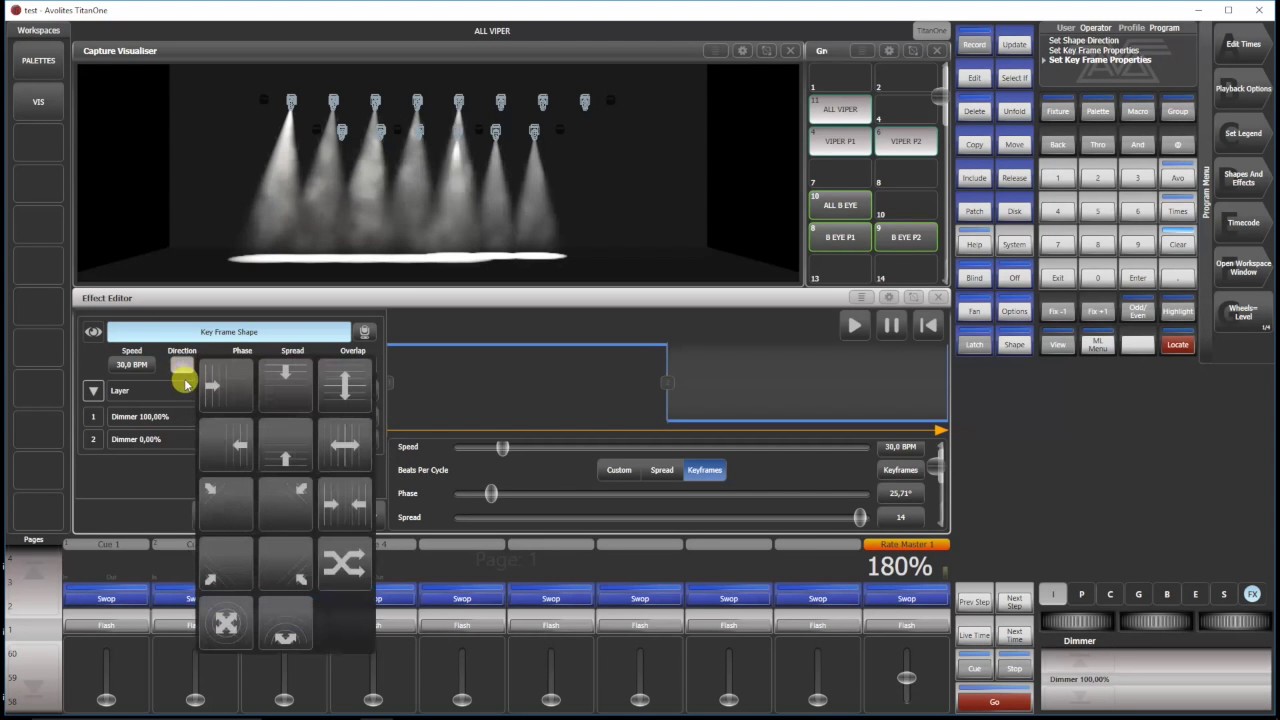Screen dimensions: 1280x720
Task: Select the left-to-right direction arrow icon
Action: pyautogui.click(x=226, y=385)
